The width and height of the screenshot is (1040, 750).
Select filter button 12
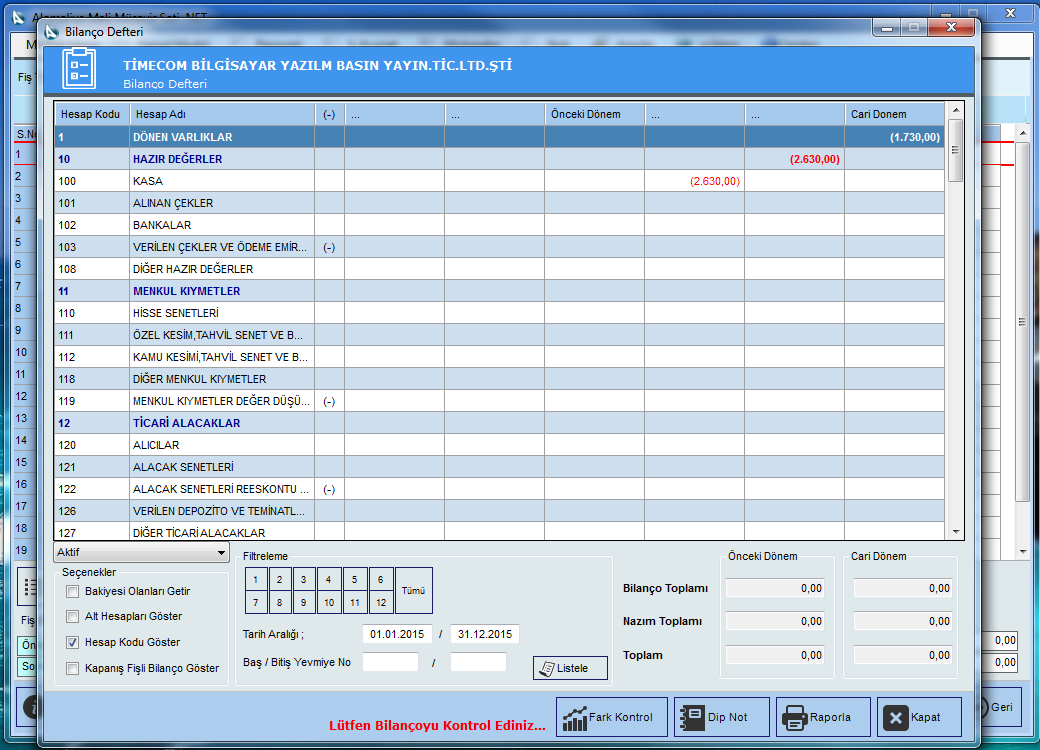(381, 603)
